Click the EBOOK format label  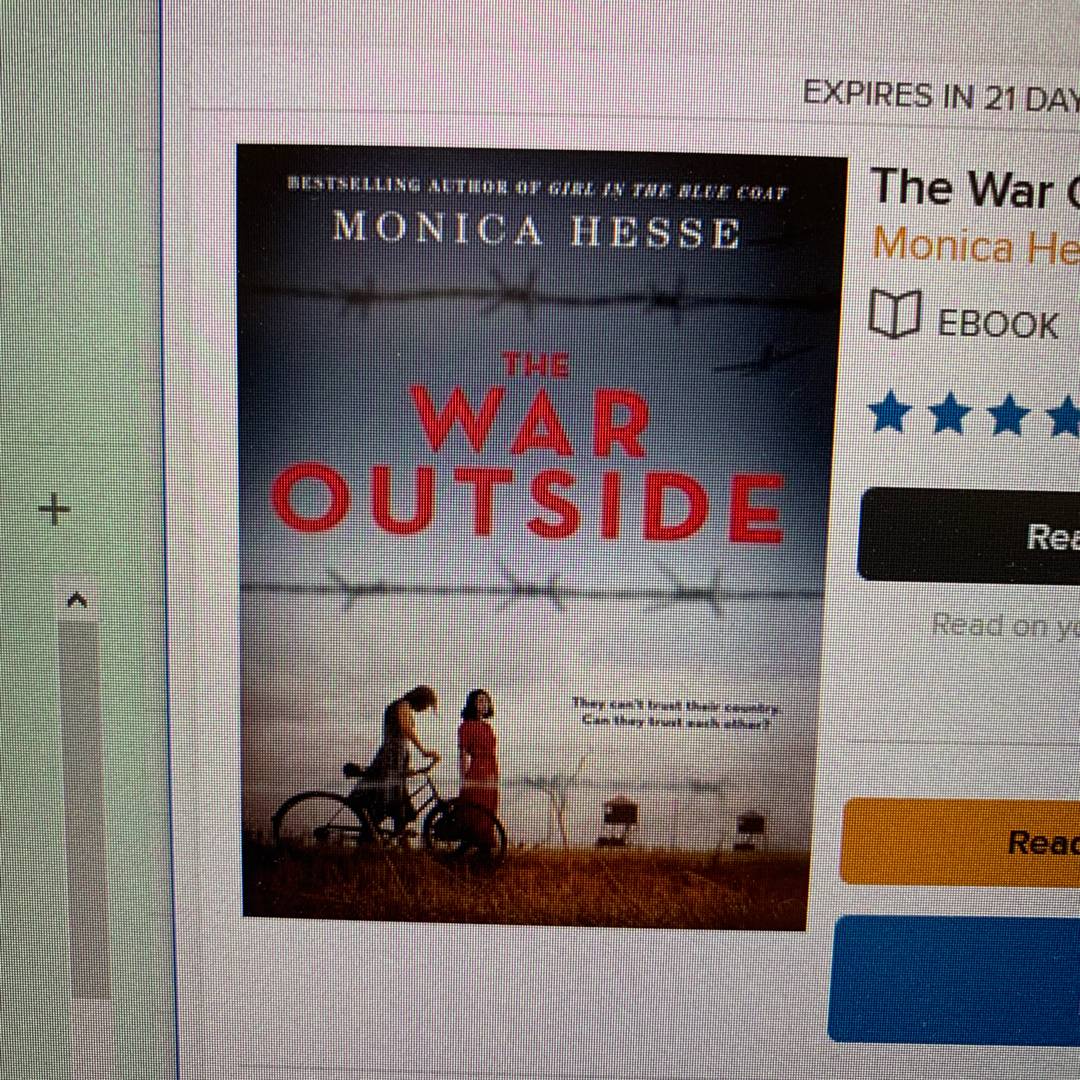pyautogui.click(x=997, y=324)
